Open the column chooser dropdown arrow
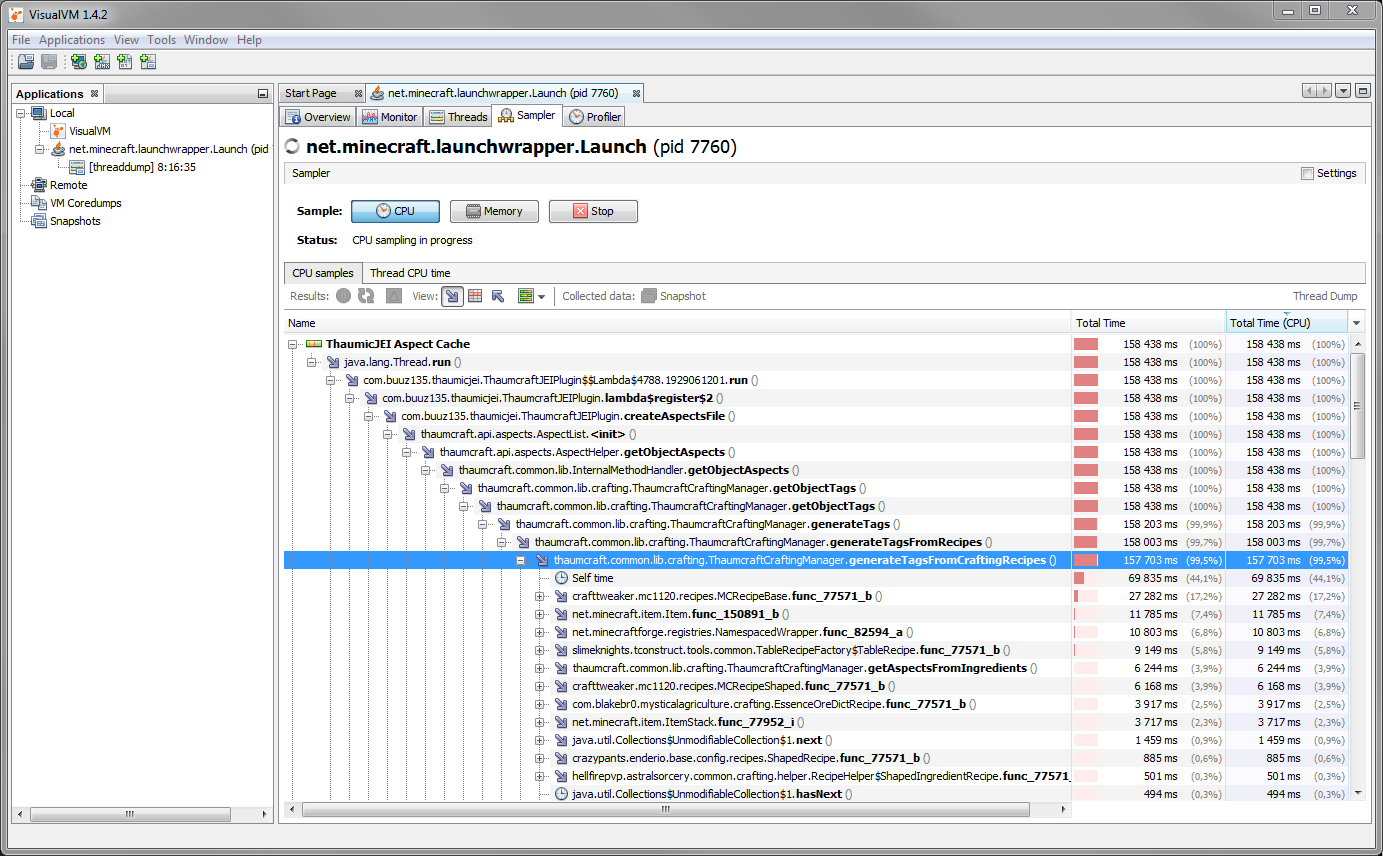Viewport: 1383px width, 856px height. pos(1357,323)
